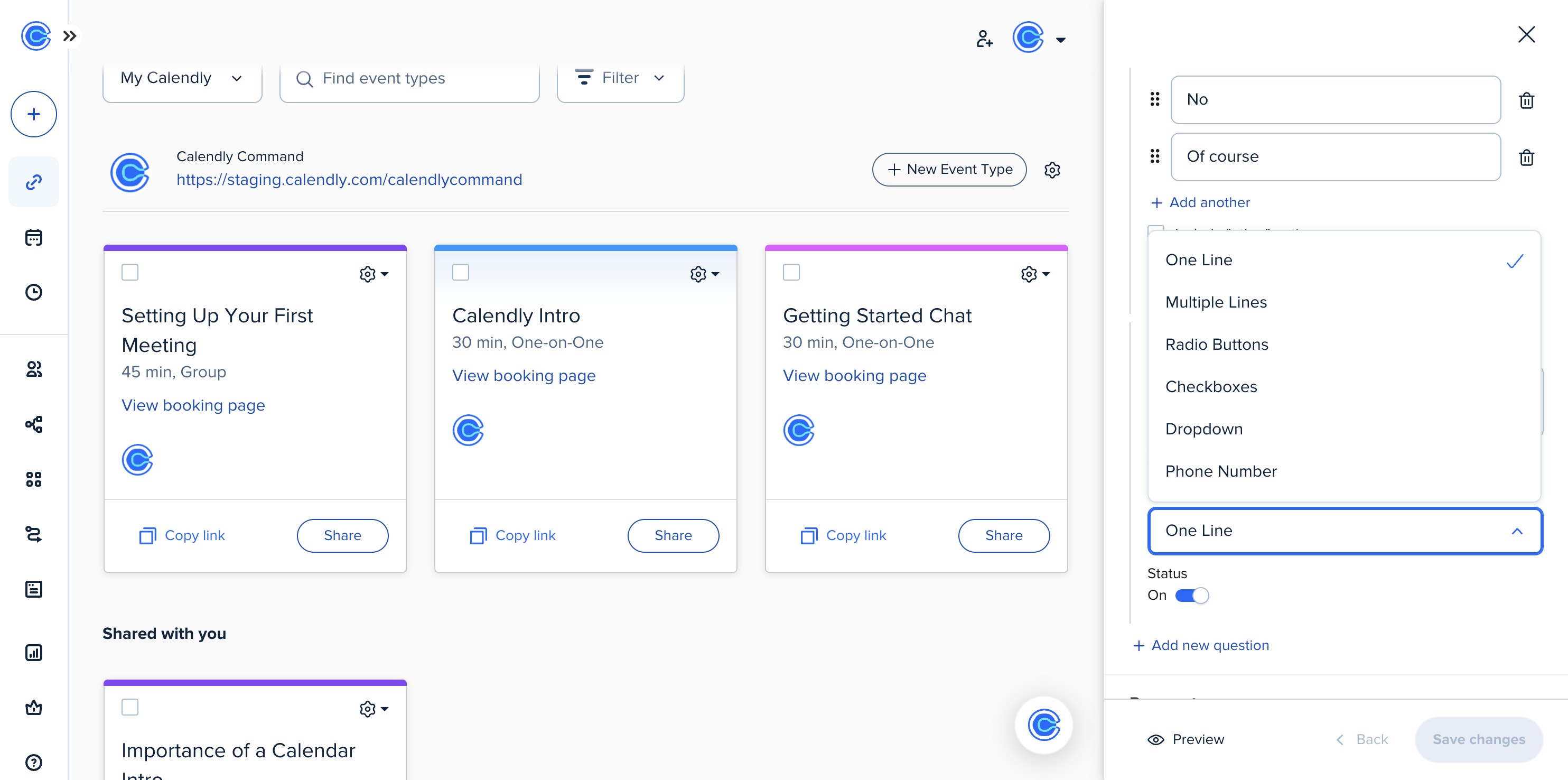Open the Filter dropdown
This screenshot has height=780, width=1568.
tap(620, 79)
